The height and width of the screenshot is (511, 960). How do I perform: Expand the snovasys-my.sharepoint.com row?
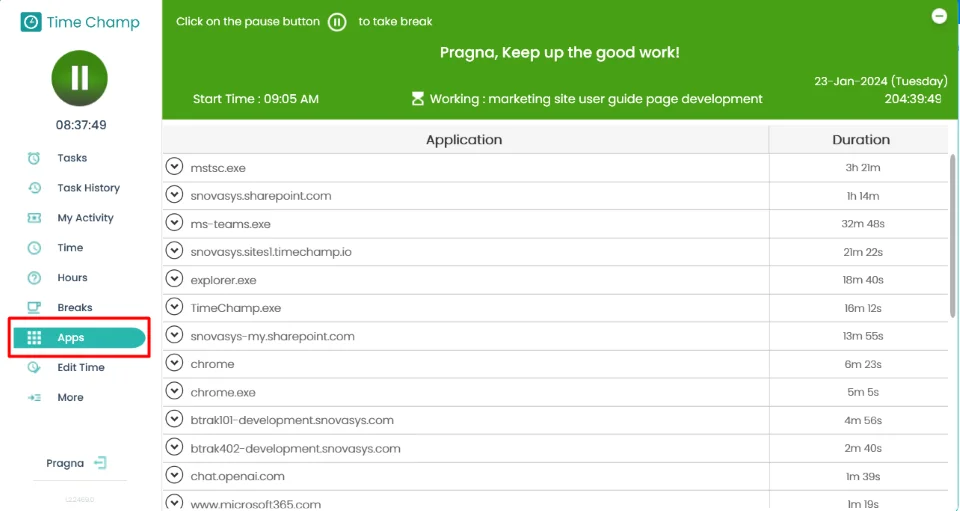pos(174,335)
